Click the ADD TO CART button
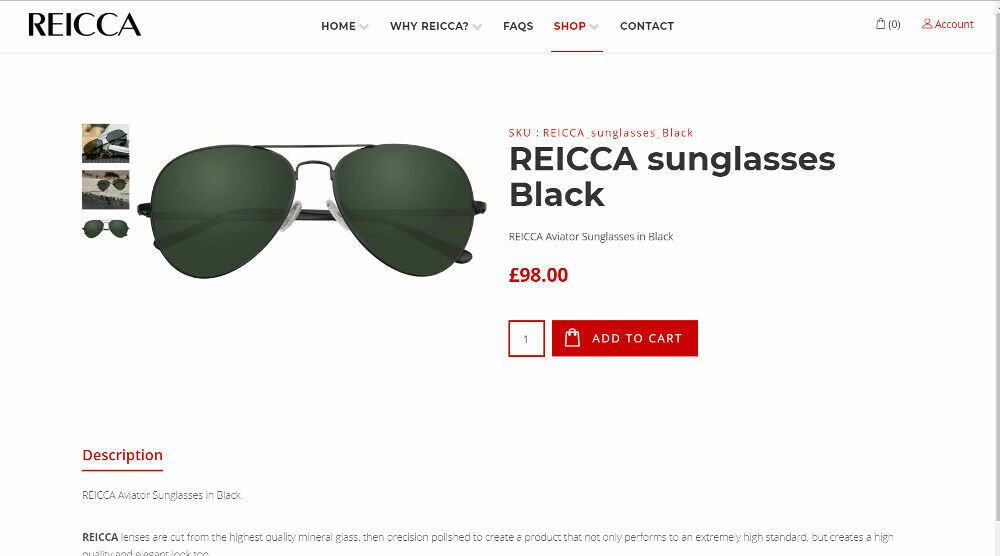This screenshot has height=556, width=1000. (624, 338)
